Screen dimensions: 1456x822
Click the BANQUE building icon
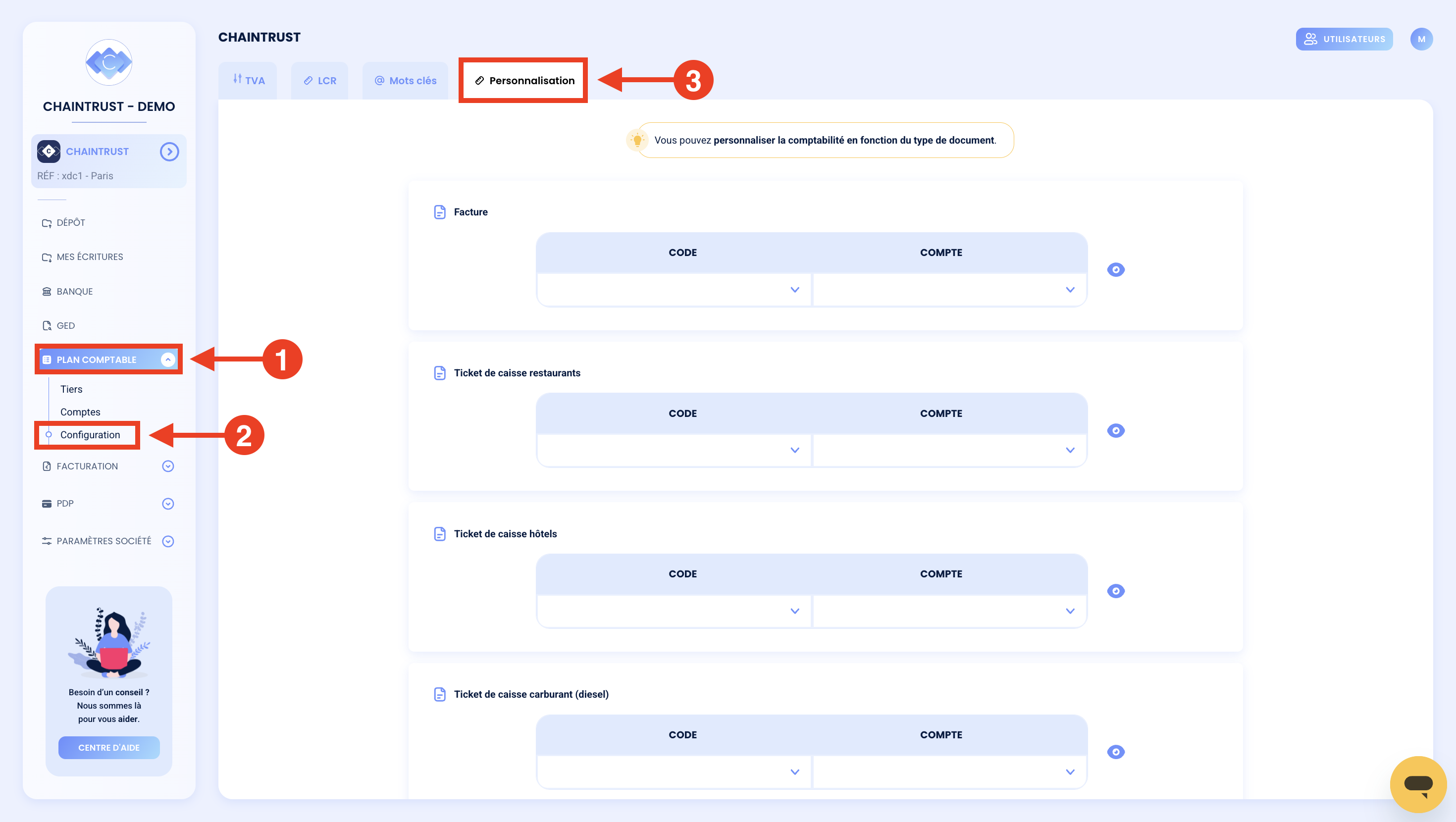click(x=47, y=291)
